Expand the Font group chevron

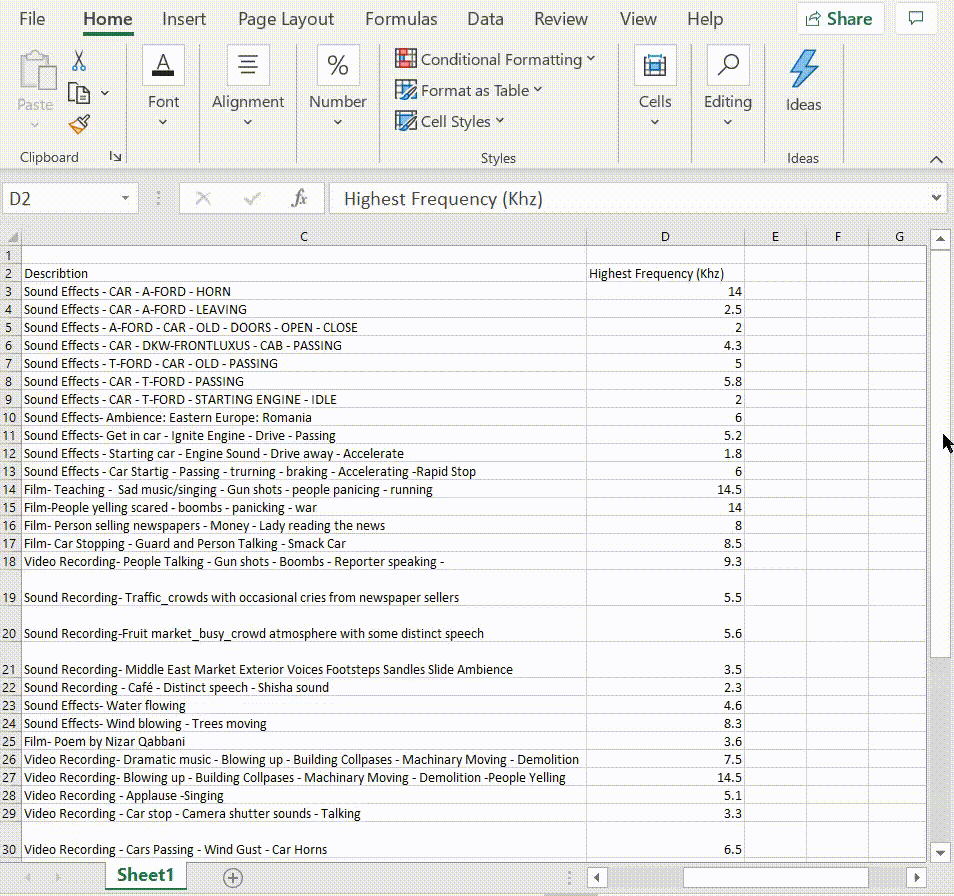click(x=163, y=122)
